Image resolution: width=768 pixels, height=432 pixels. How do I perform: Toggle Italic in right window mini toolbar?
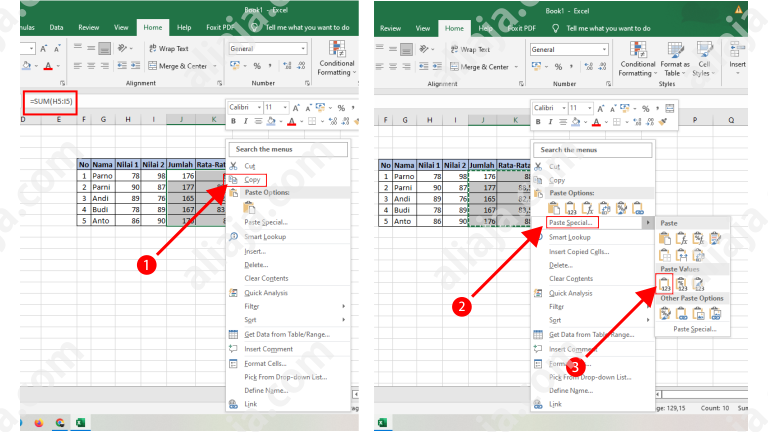point(550,122)
